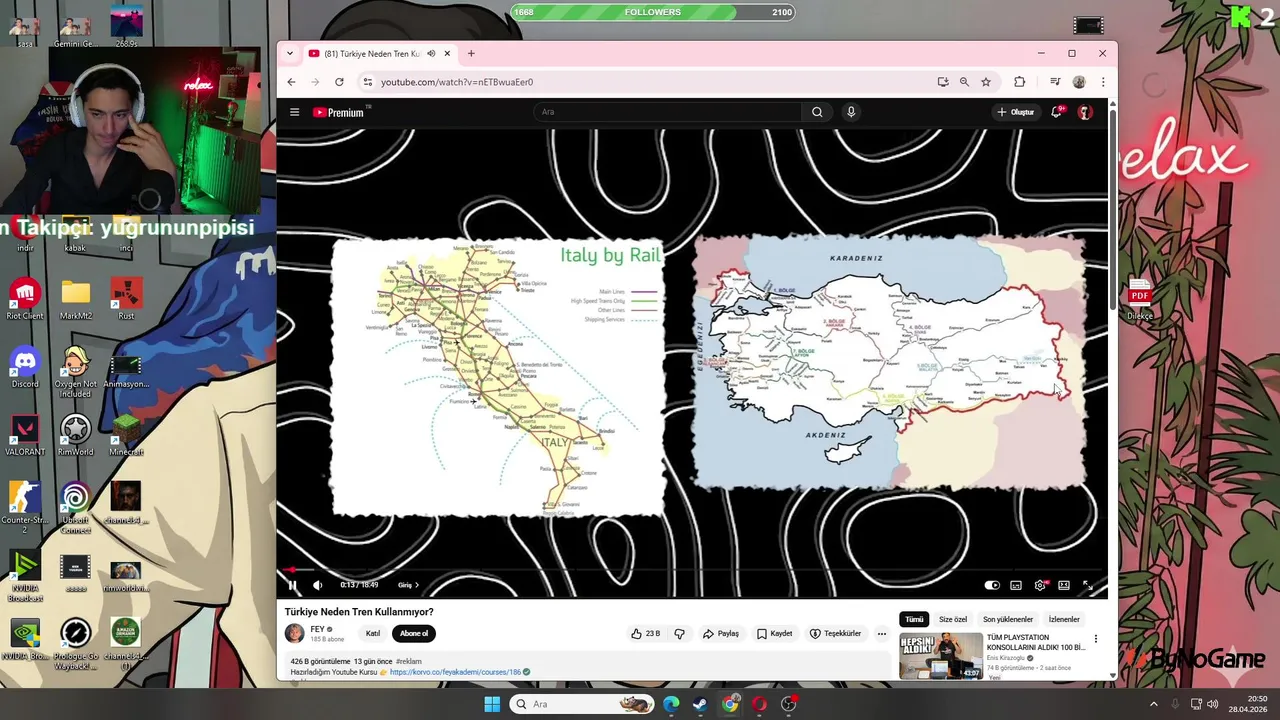Click the 'Teşekkürler' thanks button

tap(835, 633)
